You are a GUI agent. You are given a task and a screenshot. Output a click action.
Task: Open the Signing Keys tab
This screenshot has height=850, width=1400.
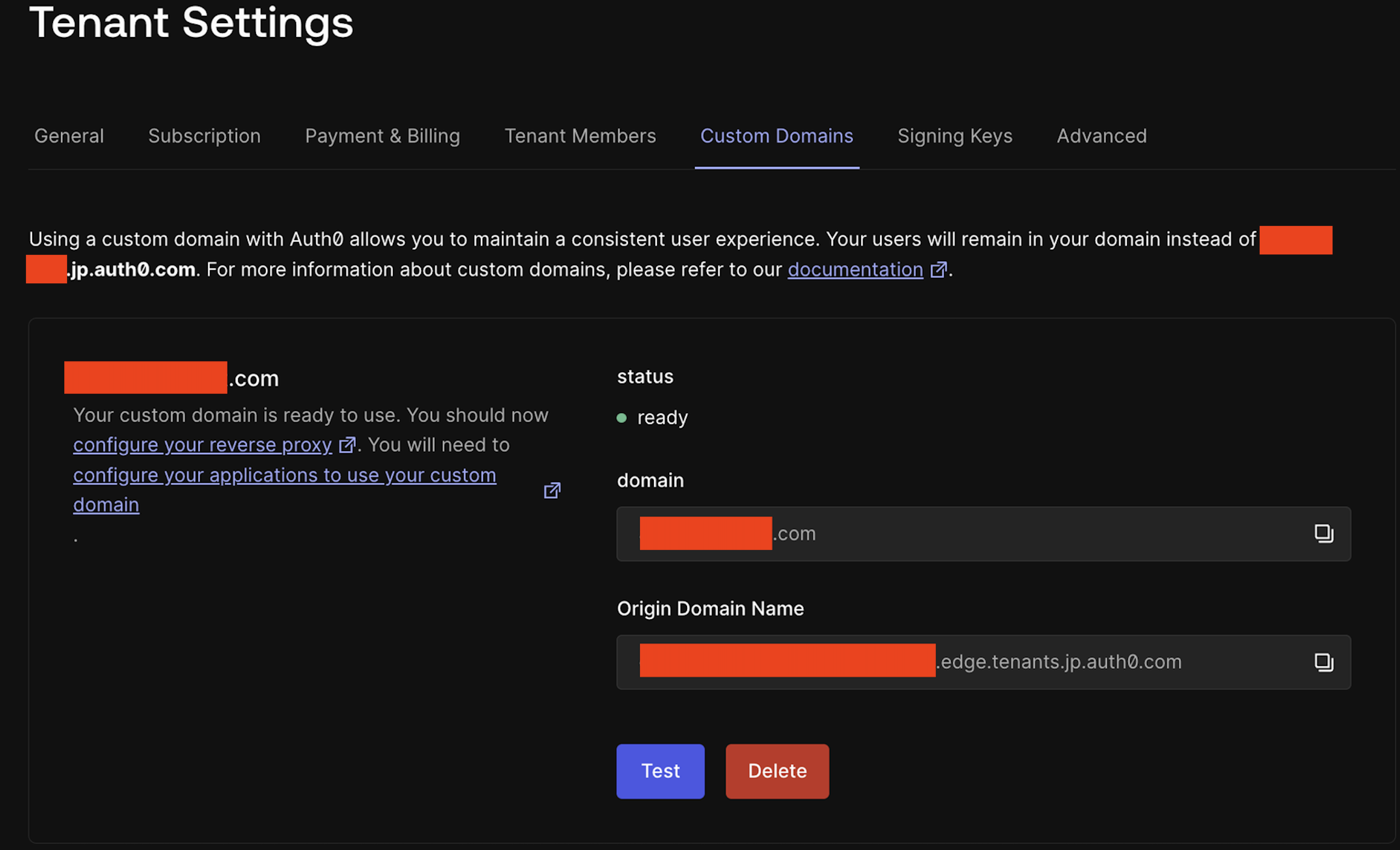955,136
